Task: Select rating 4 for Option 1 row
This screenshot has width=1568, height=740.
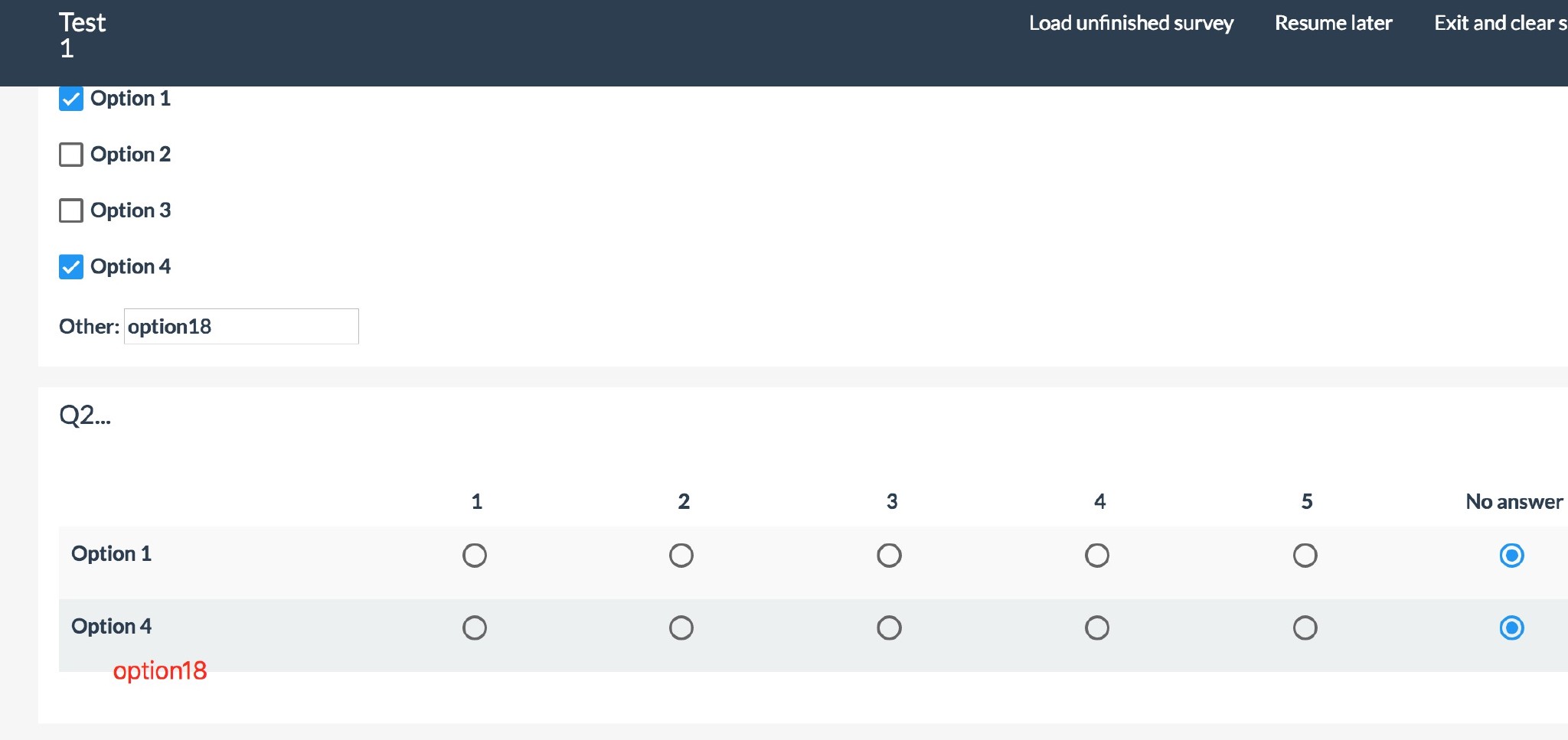Action: pyautogui.click(x=1097, y=556)
